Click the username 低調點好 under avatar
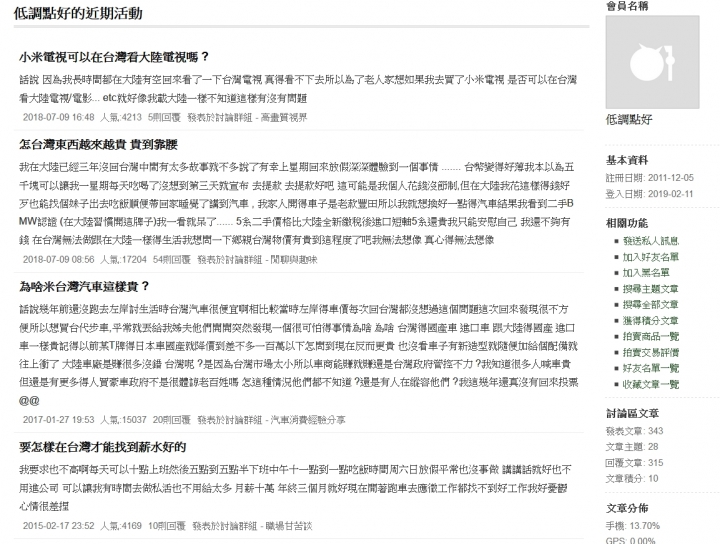720x544 pixels. 629,120
